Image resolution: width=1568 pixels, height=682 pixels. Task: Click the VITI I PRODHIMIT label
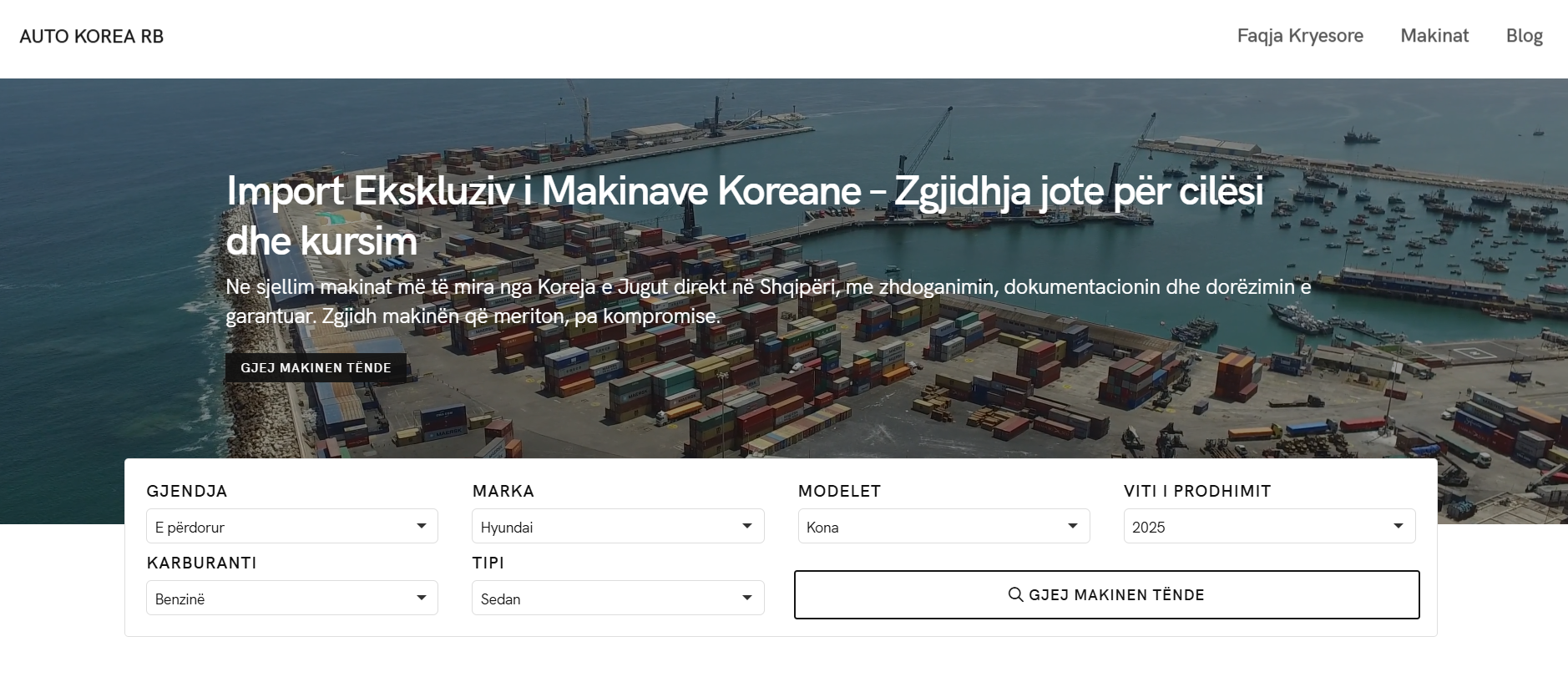pos(1197,491)
